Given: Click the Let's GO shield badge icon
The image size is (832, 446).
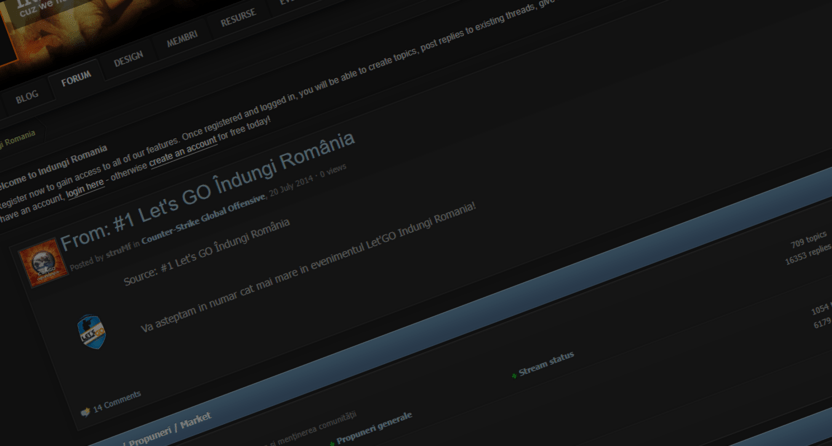Looking at the screenshot, I should 92,331.
